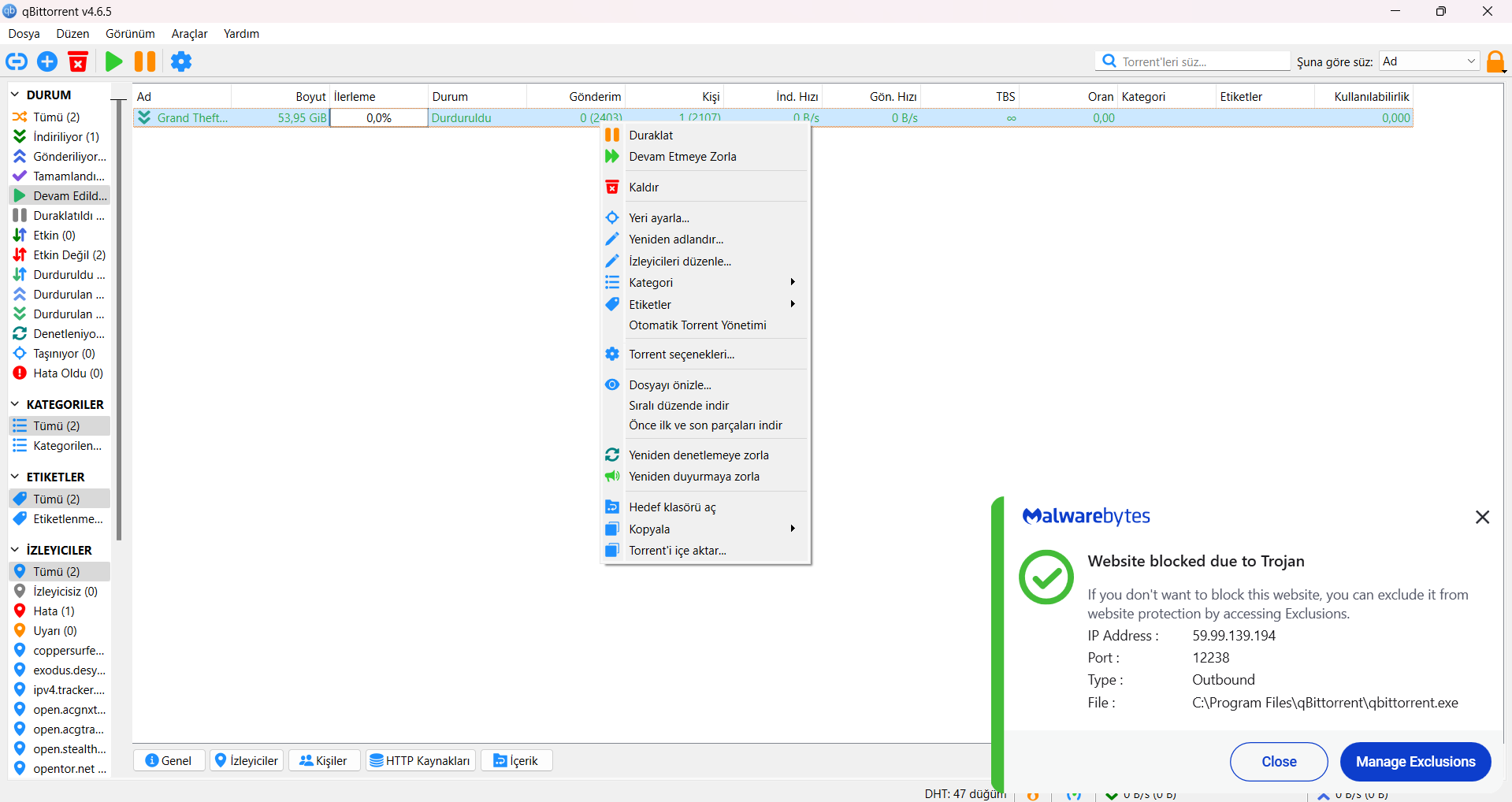Switch to the Genel tab
Image resolution: width=1512 pixels, height=802 pixels.
click(x=169, y=760)
